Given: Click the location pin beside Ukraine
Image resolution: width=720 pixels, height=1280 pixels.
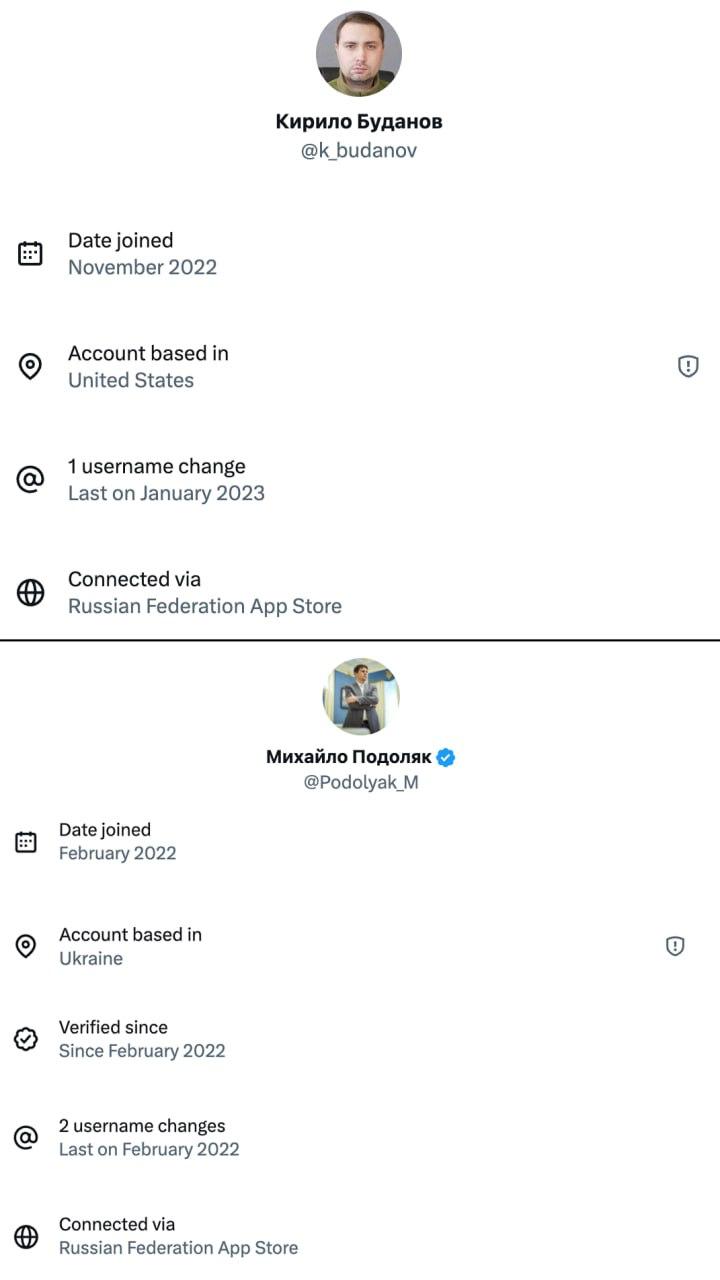Looking at the screenshot, I should click(x=26, y=946).
